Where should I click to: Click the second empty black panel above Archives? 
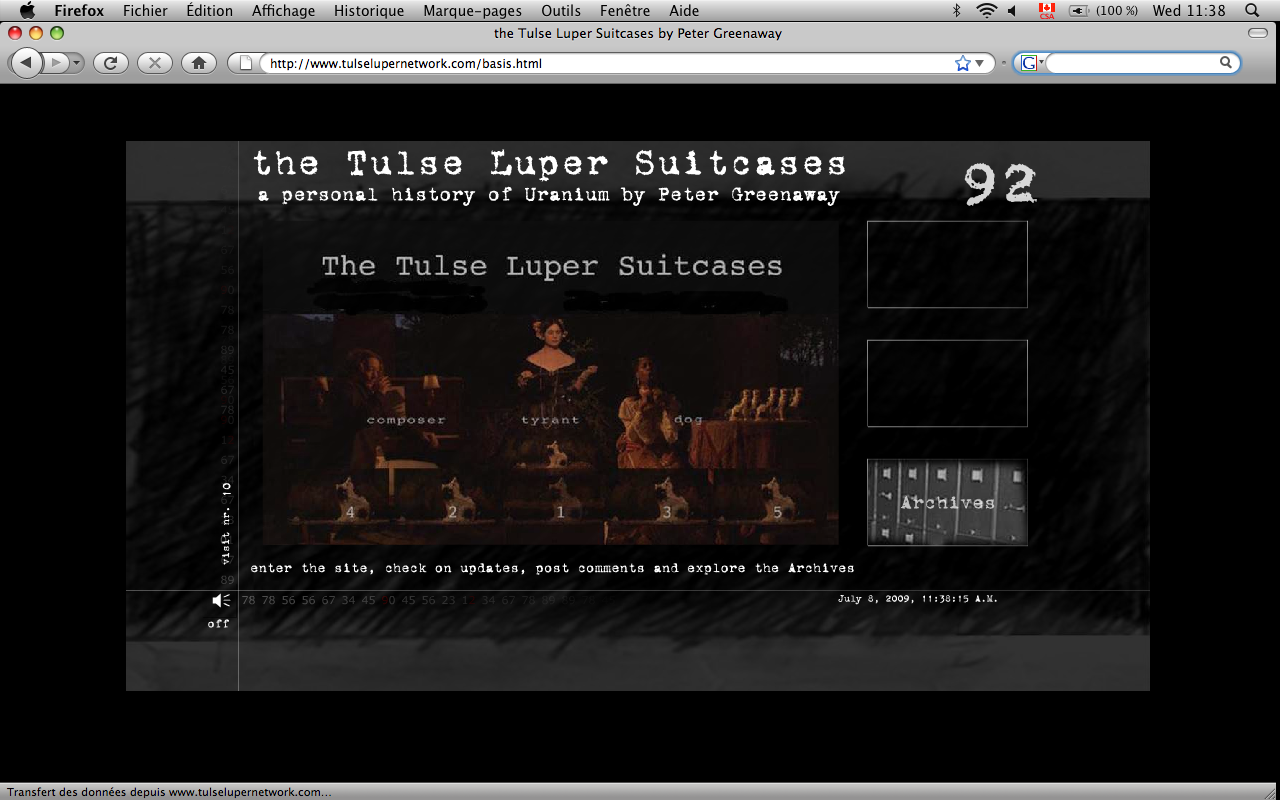coord(947,383)
